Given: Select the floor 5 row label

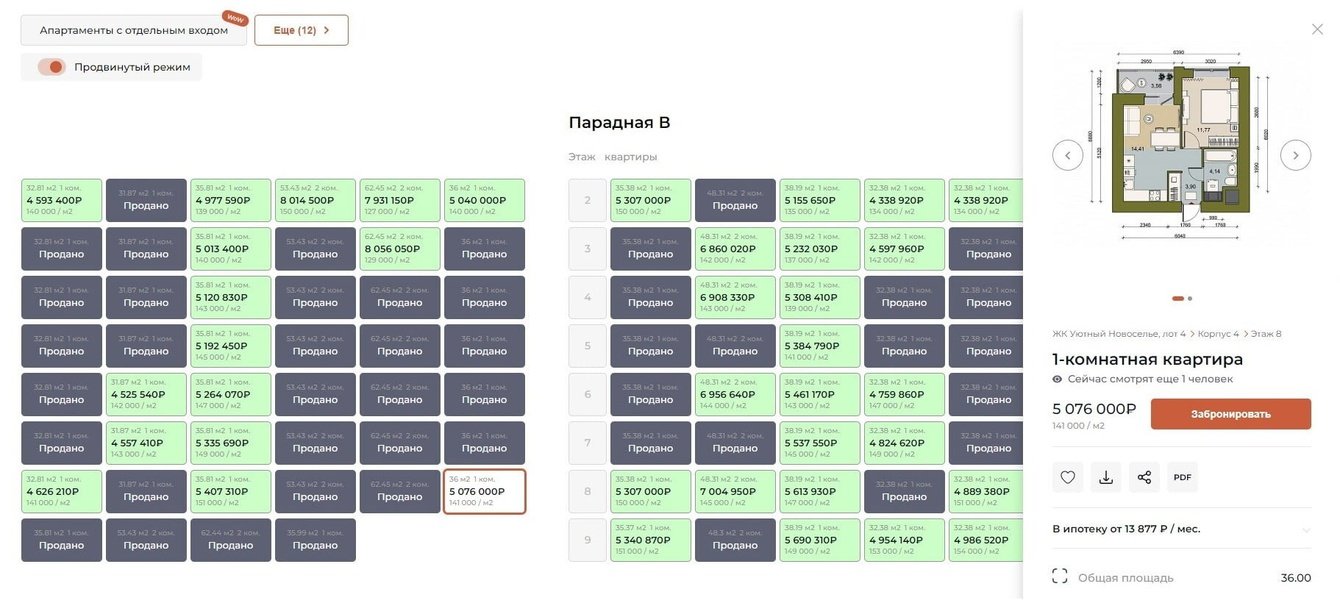Looking at the screenshot, I should pyautogui.click(x=587, y=346).
